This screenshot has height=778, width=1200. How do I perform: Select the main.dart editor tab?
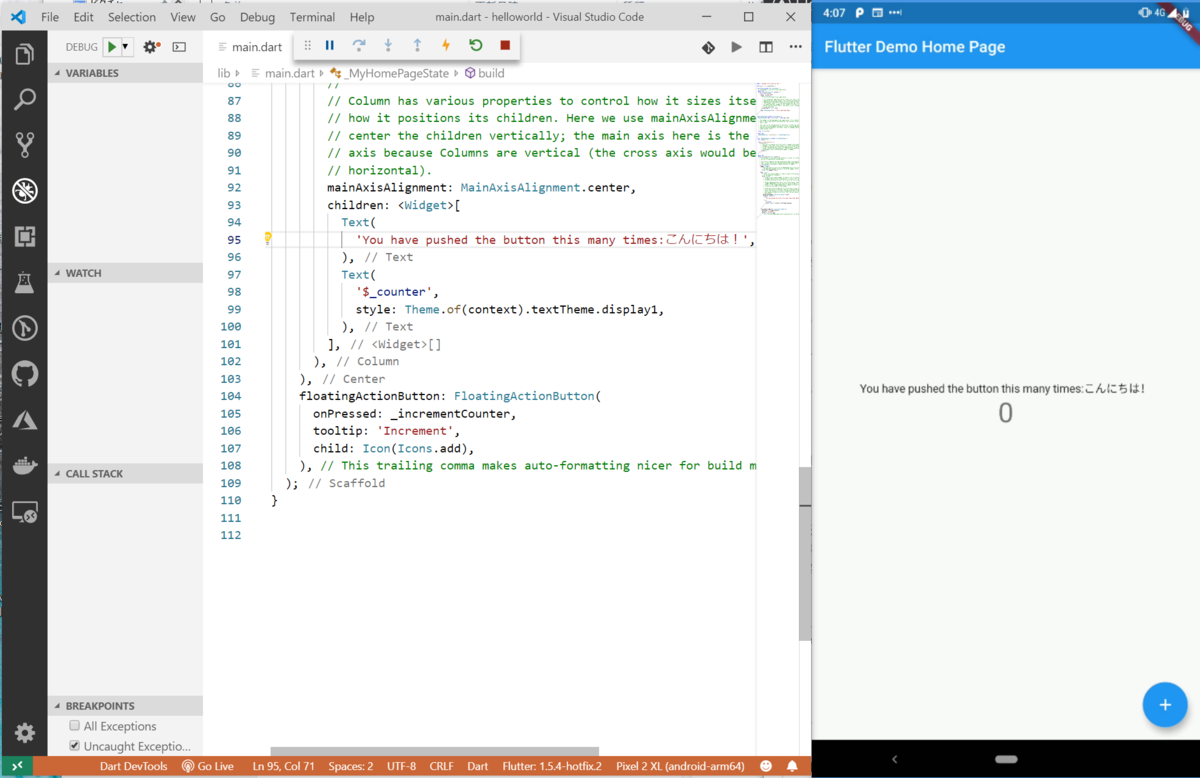[249, 47]
